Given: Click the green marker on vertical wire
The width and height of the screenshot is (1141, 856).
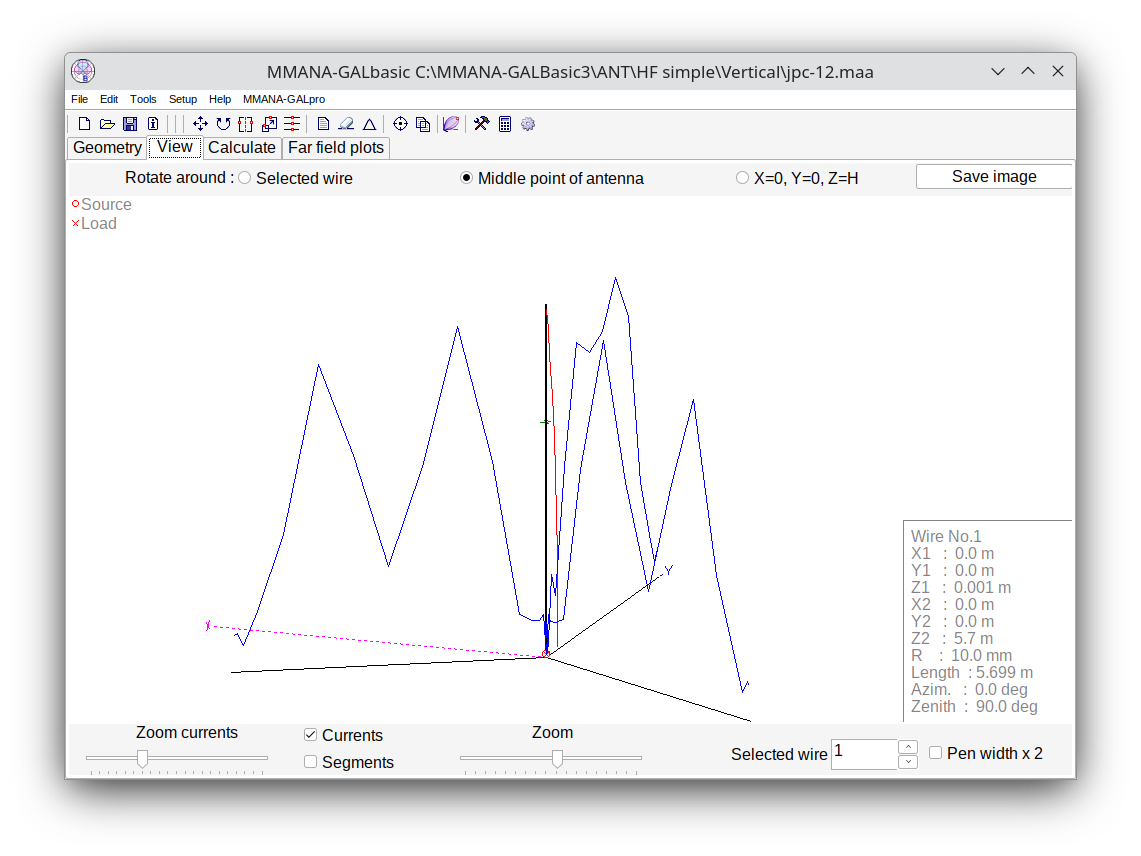Looking at the screenshot, I should (x=545, y=422).
